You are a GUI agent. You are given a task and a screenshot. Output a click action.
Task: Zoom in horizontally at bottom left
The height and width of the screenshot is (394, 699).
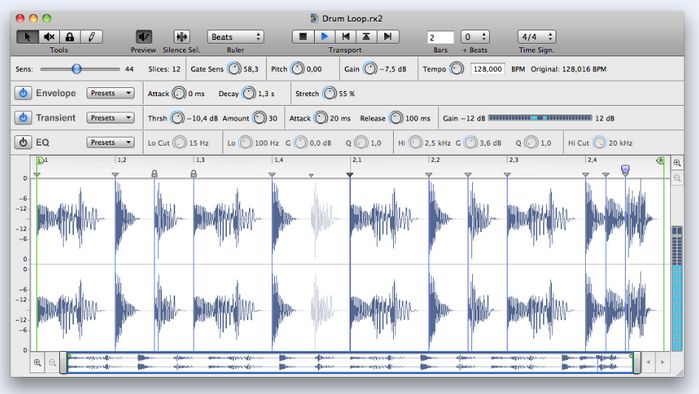[37, 363]
